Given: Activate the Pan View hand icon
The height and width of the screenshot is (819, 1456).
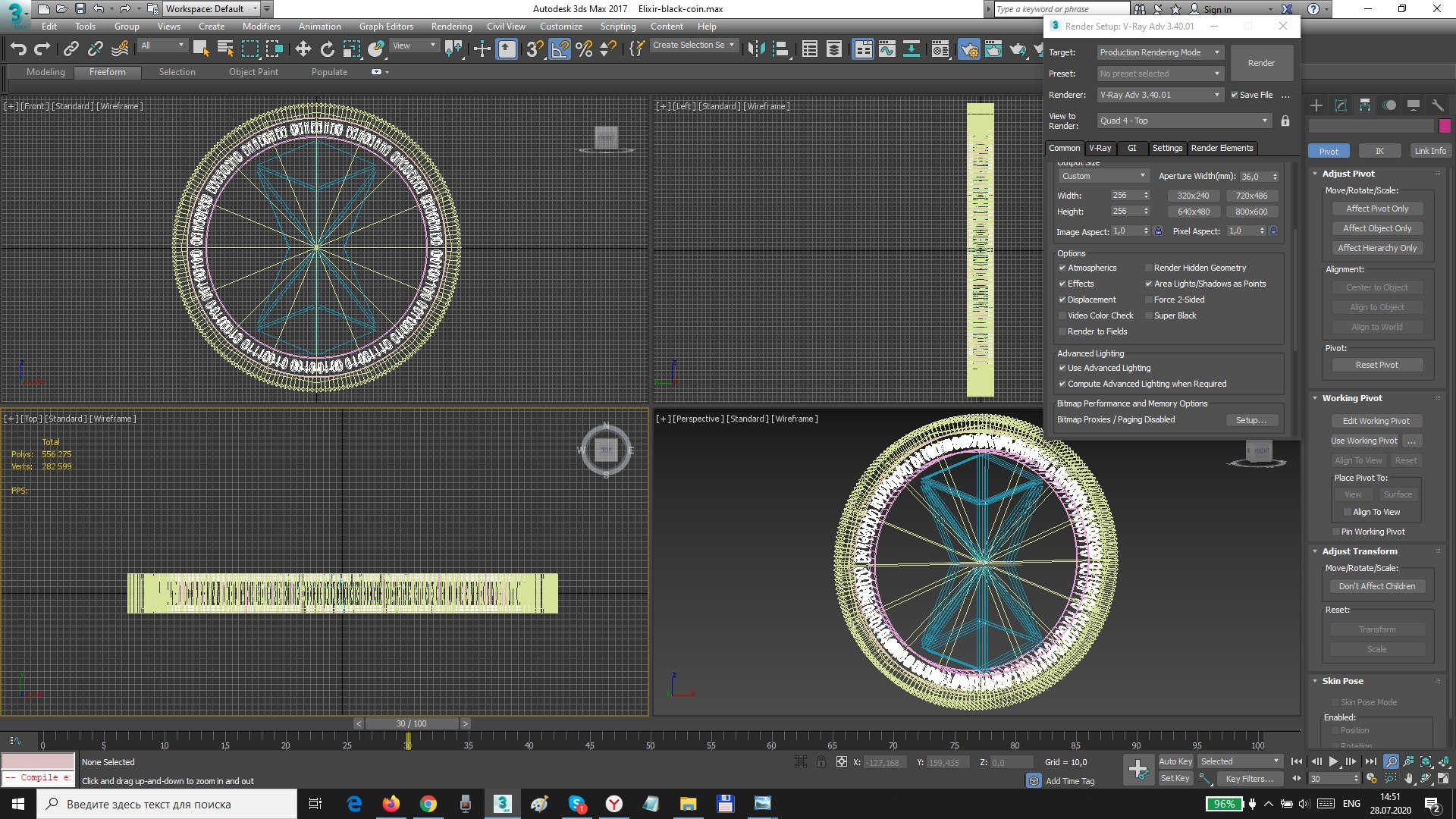Looking at the screenshot, I should coord(1408,779).
